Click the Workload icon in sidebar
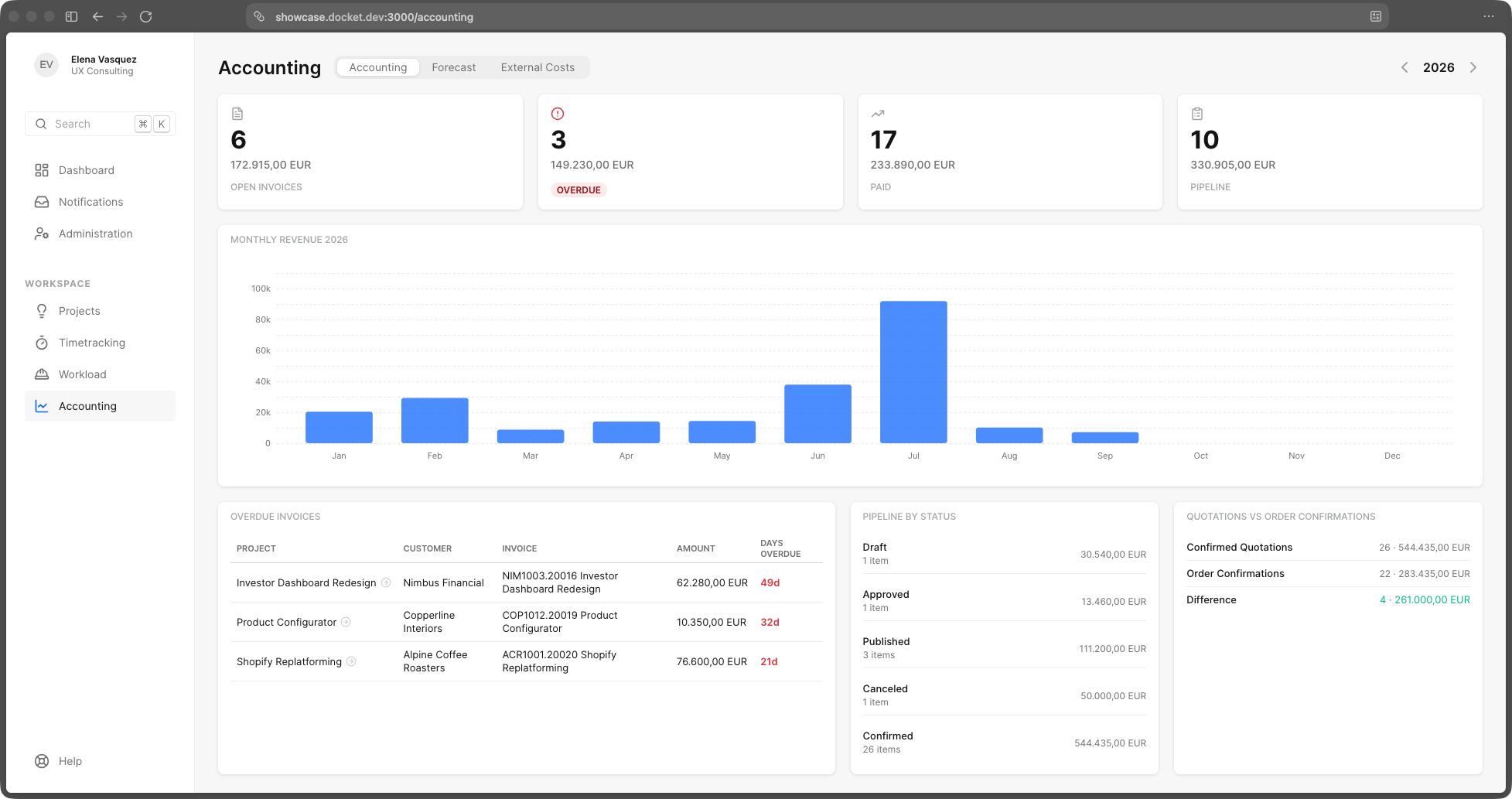Image resolution: width=1512 pixels, height=799 pixels. click(x=42, y=374)
